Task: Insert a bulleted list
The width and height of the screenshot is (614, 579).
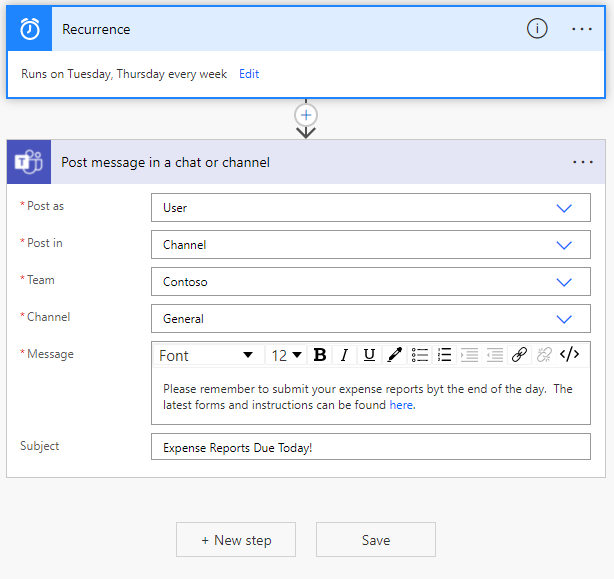Action: tap(420, 355)
